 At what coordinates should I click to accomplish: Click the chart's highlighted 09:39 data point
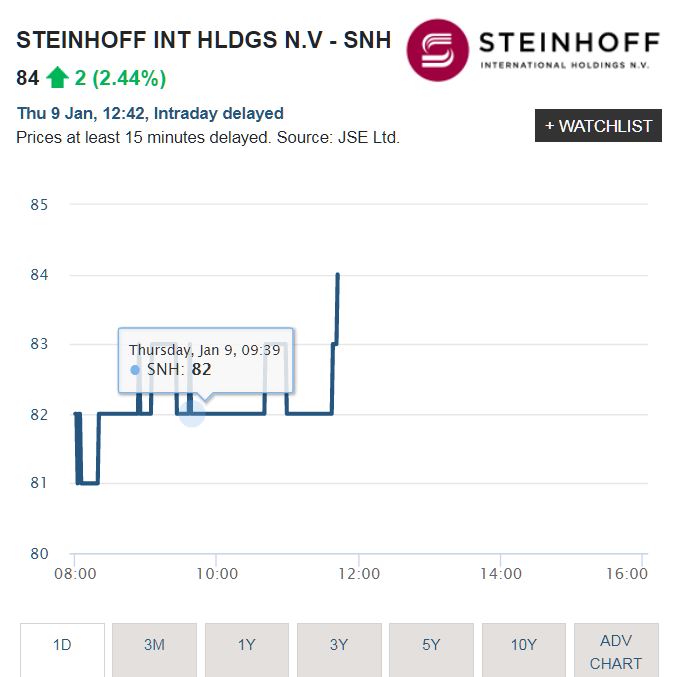point(191,413)
